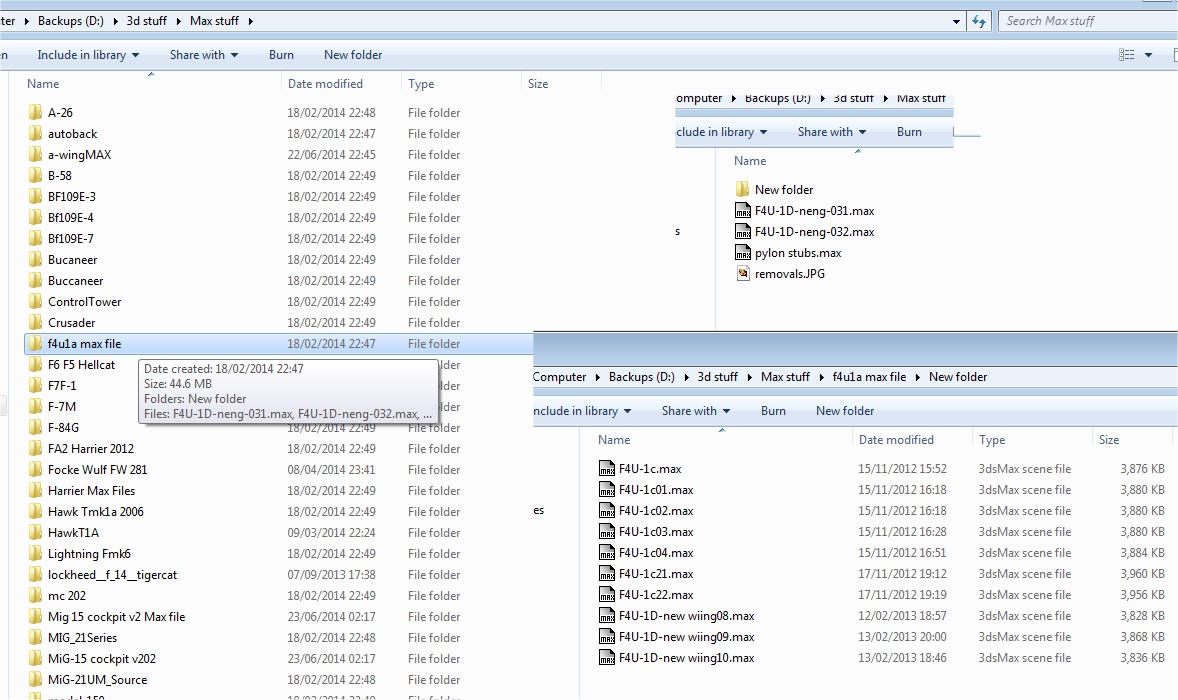Click the autoback folder icon
Screen dimensions: 1178x700
click(x=35, y=134)
